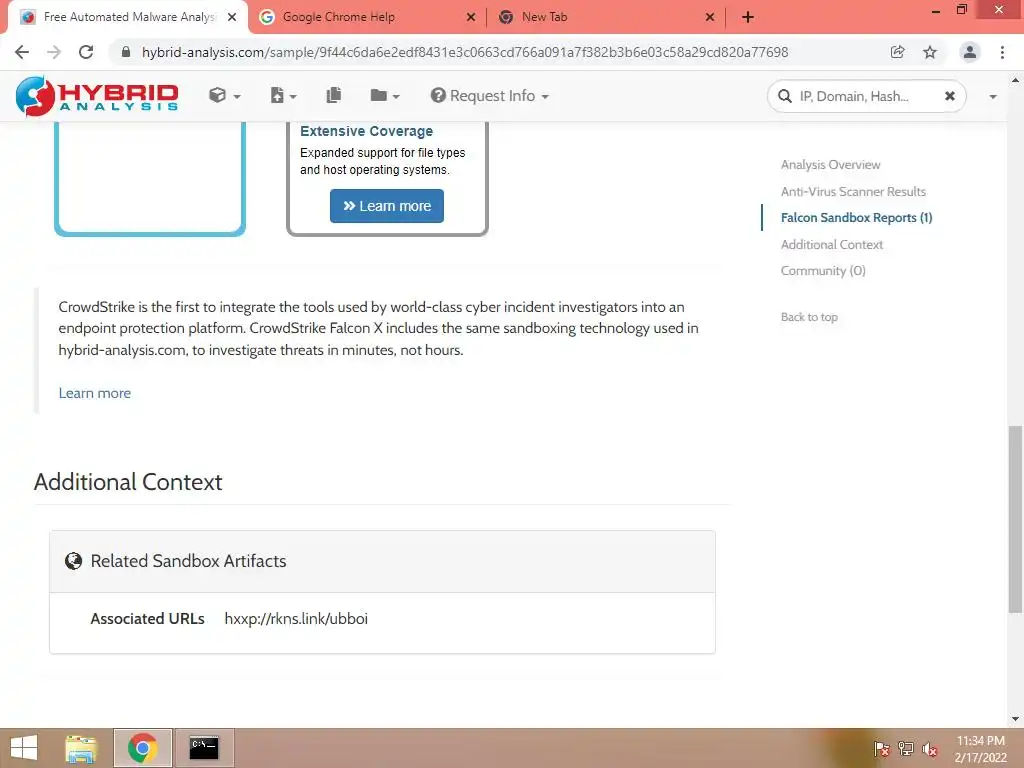Open the sandbox cube icon menu

click(x=225, y=96)
